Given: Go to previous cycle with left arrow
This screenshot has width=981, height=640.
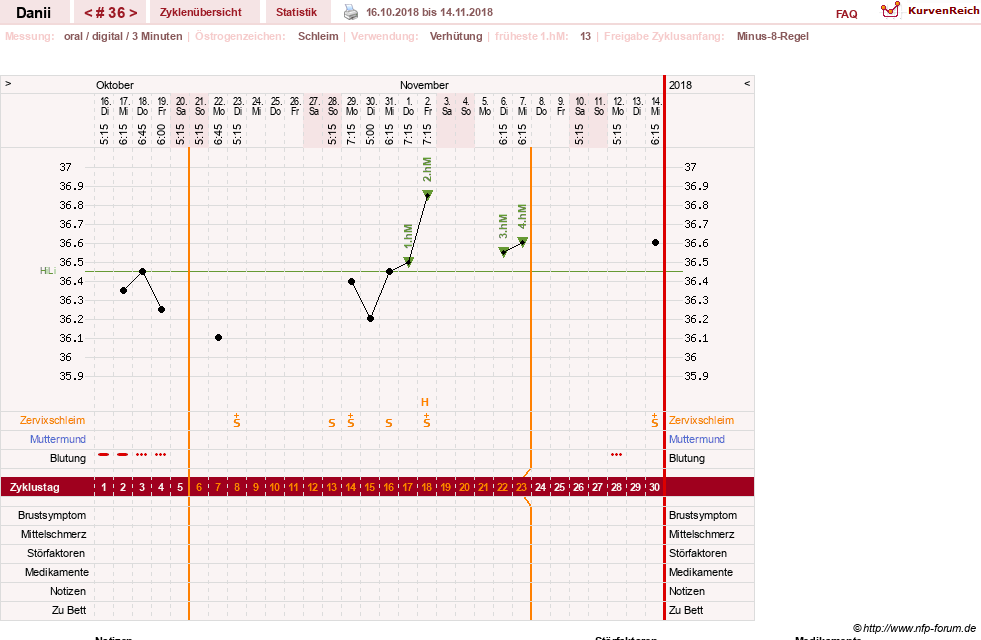Looking at the screenshot, I should [x=88, y=13].
